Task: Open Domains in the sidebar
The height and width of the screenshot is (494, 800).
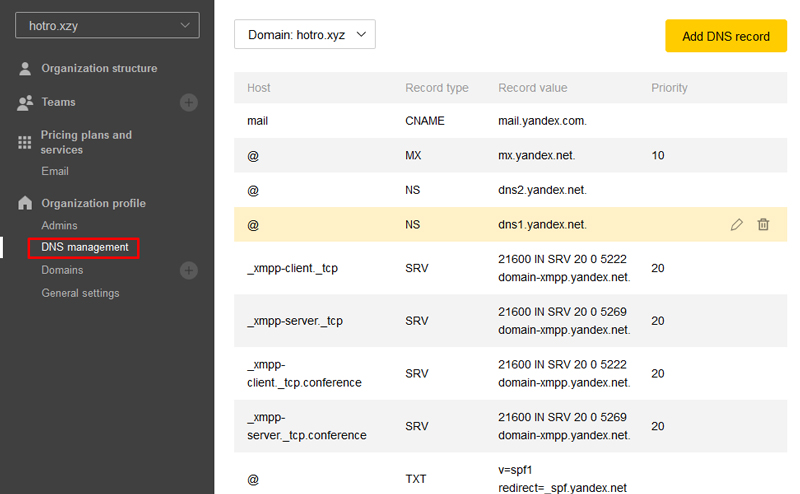Action: [62, 270]
